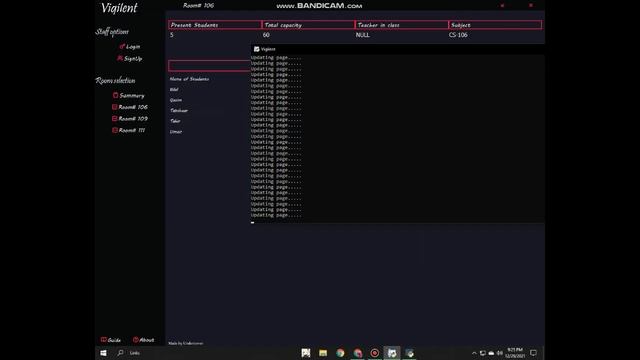Click the CS-106 subject value

tap(458, 35)
